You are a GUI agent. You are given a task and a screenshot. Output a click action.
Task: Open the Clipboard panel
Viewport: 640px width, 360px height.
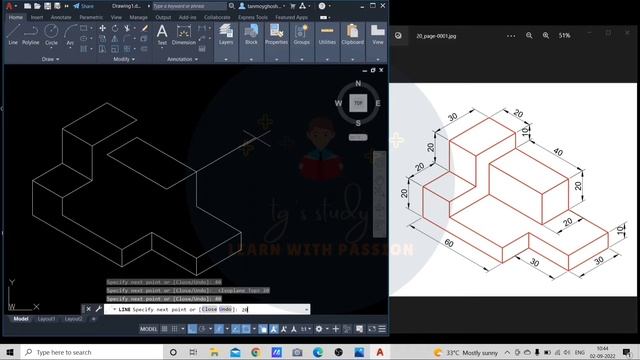352,34
